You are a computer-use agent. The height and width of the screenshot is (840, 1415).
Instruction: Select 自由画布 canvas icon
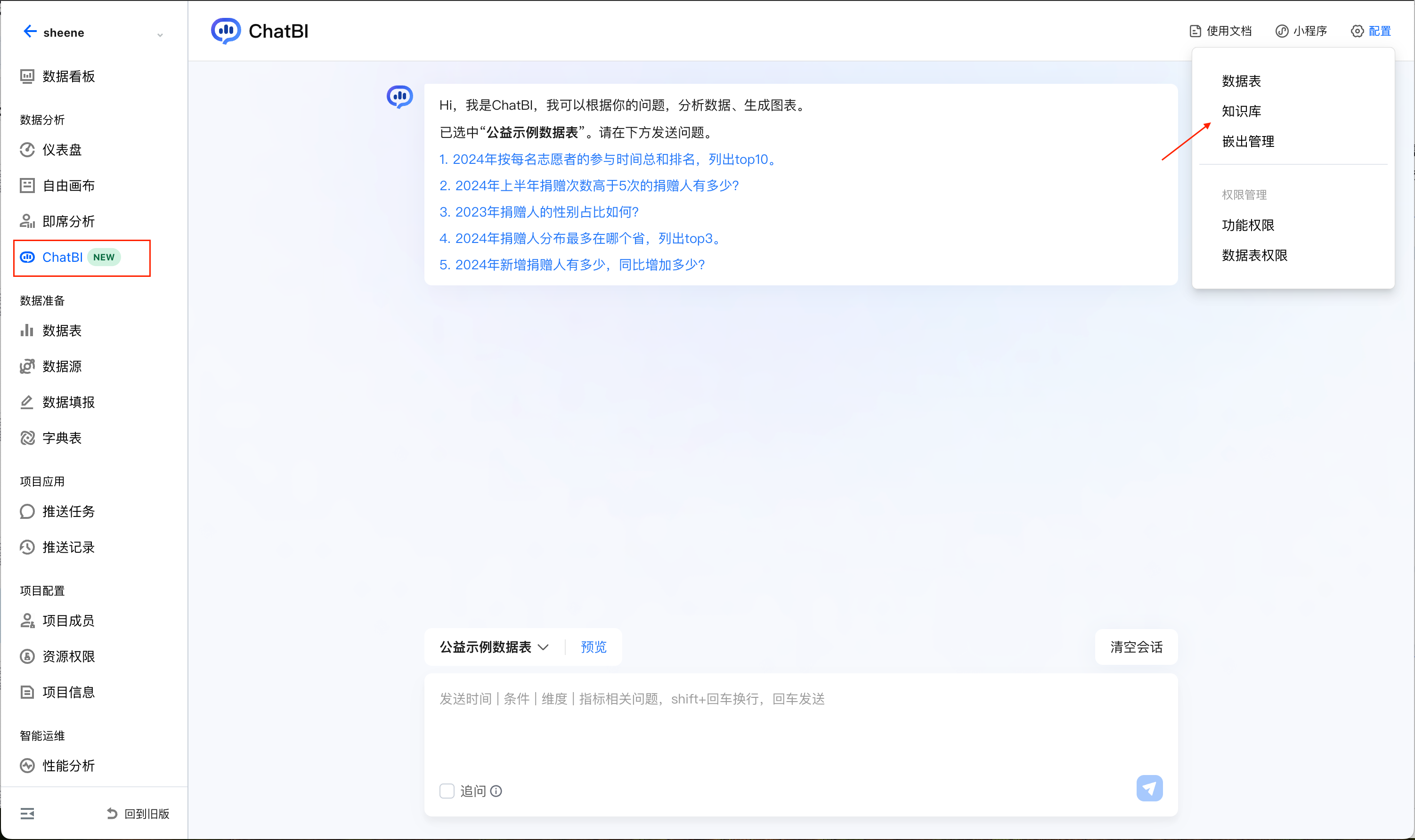click(x=27, y=186)
